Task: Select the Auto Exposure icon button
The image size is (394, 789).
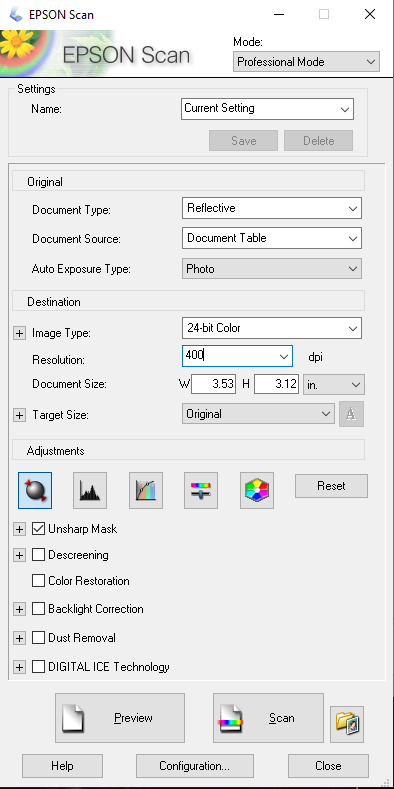Action: pyautogui.click(x=35, y=490)
